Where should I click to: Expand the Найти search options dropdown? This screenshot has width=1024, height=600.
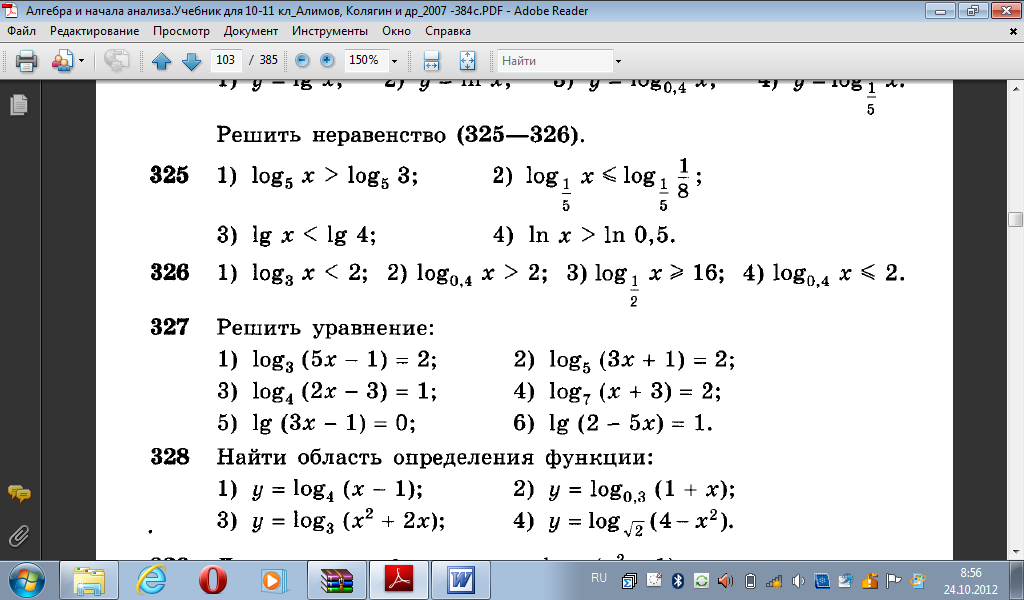click(x=618, y=61)
